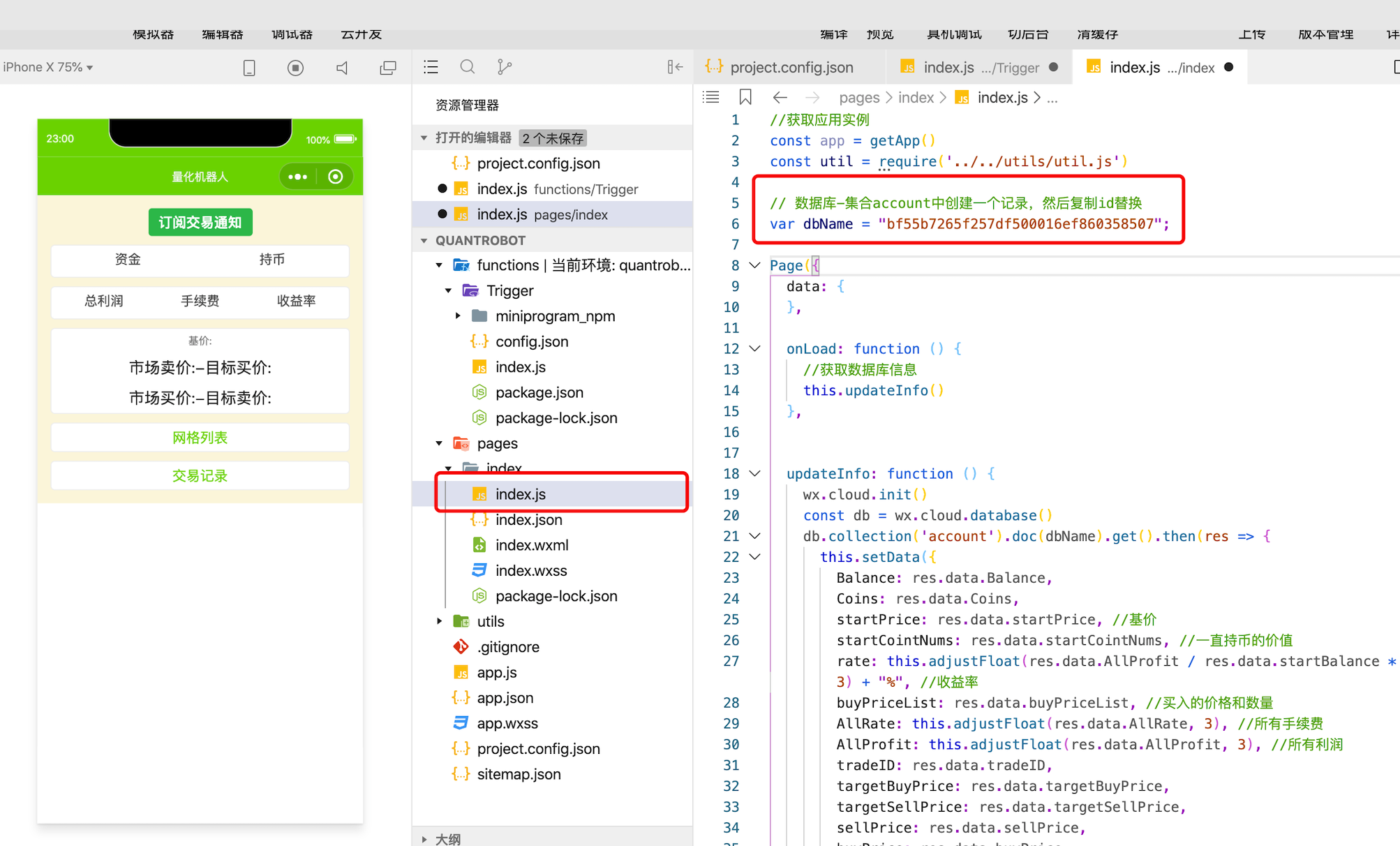Viewport: 1400px width, 846px height.
Task: Open the search icon in sidebar
Action: [x=468, y=67]
